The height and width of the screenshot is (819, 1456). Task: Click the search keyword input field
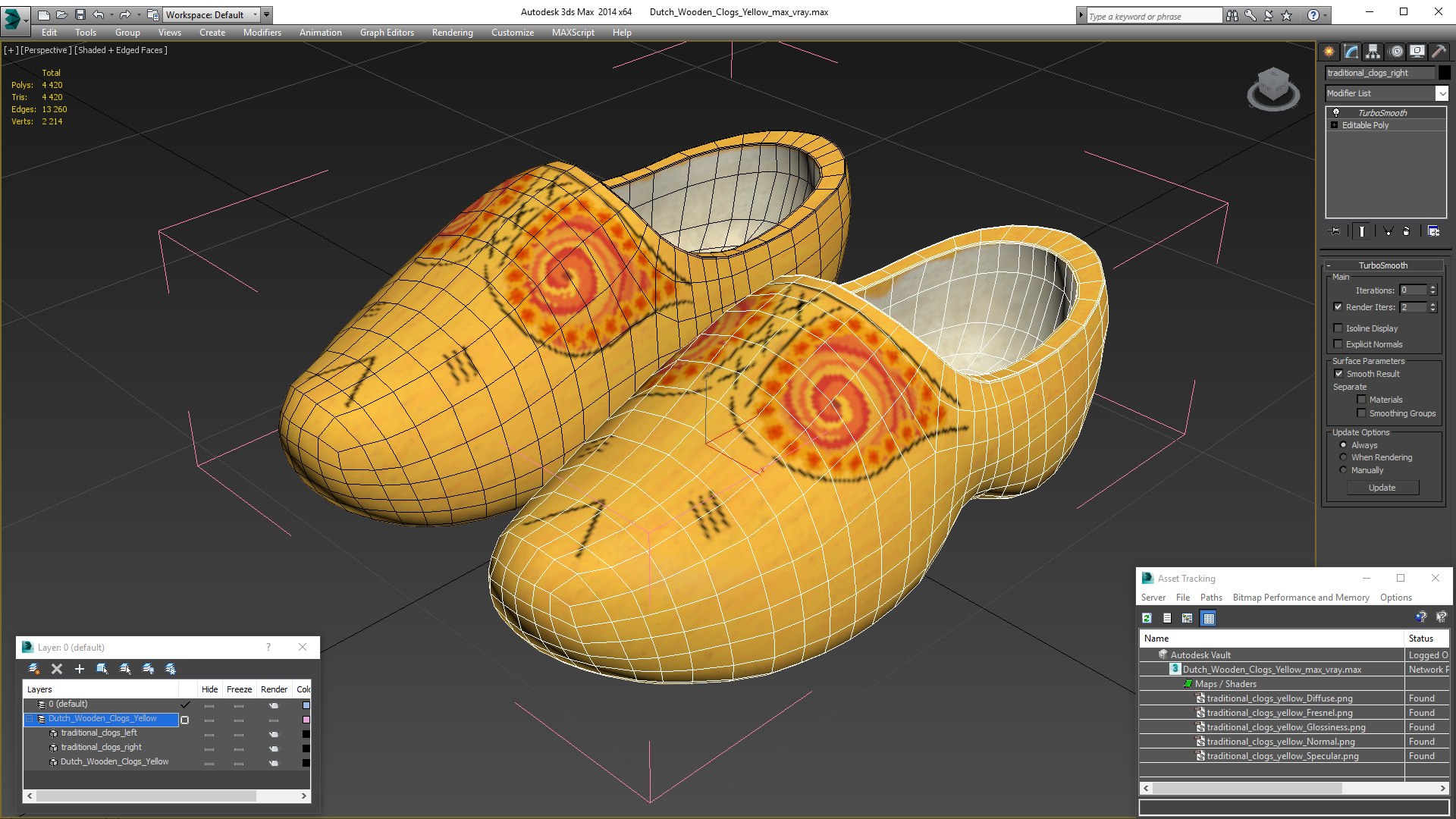point(1153,16)
